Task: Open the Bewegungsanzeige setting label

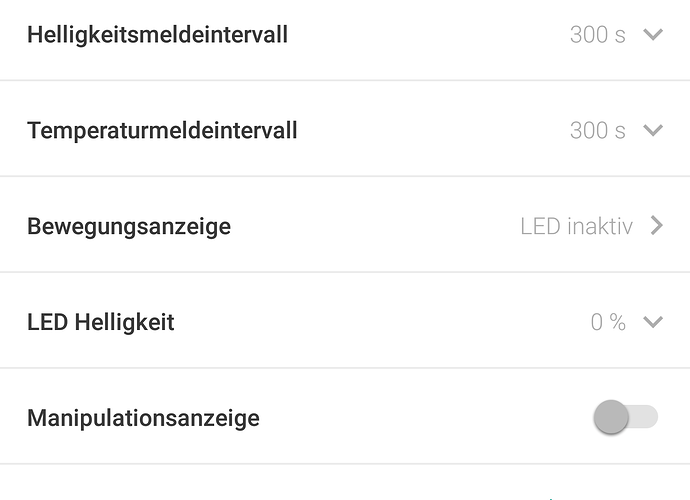Action: tap(129, 227)
